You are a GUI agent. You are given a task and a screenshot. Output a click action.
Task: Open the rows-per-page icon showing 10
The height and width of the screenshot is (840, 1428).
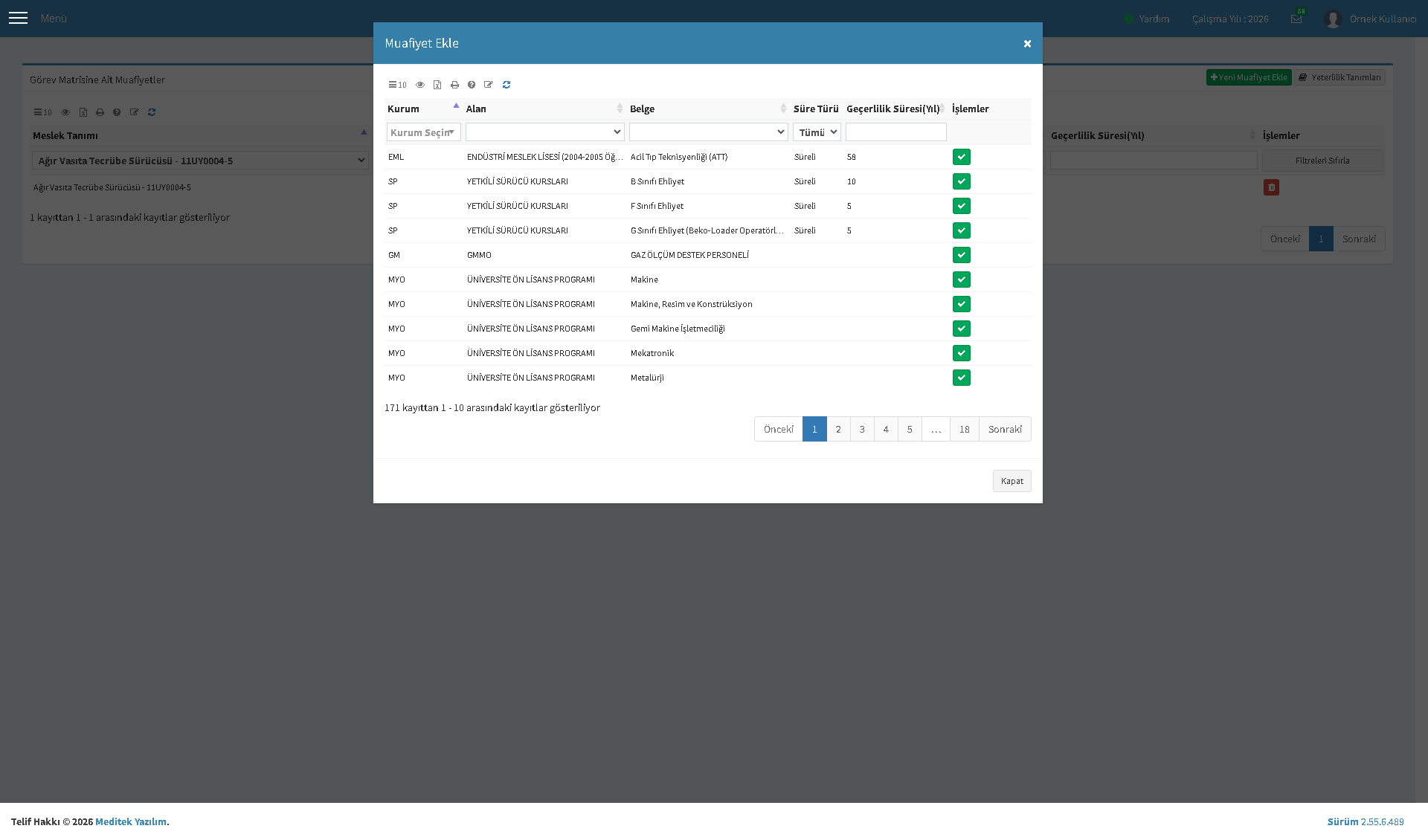point(397,85)
